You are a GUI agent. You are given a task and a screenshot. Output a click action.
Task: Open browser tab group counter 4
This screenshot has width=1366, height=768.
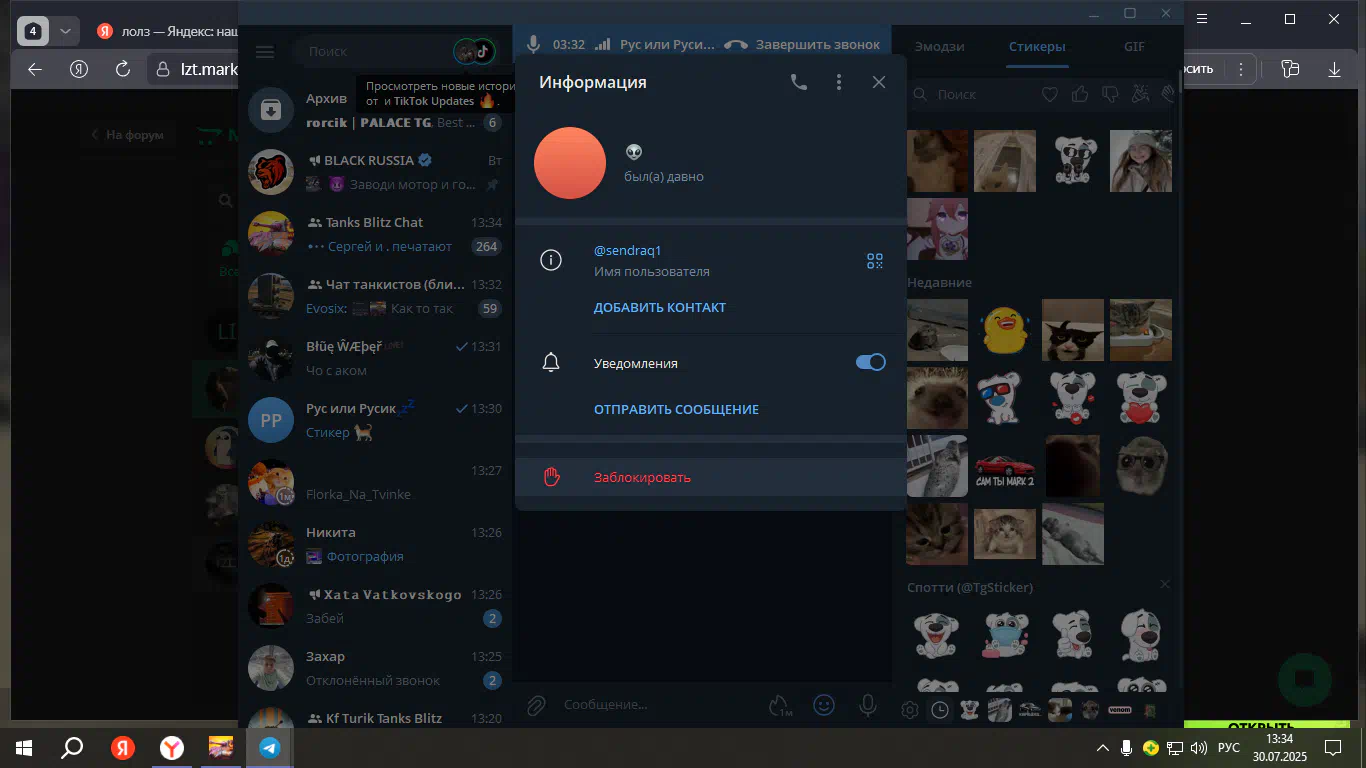(x=33, y=31)
